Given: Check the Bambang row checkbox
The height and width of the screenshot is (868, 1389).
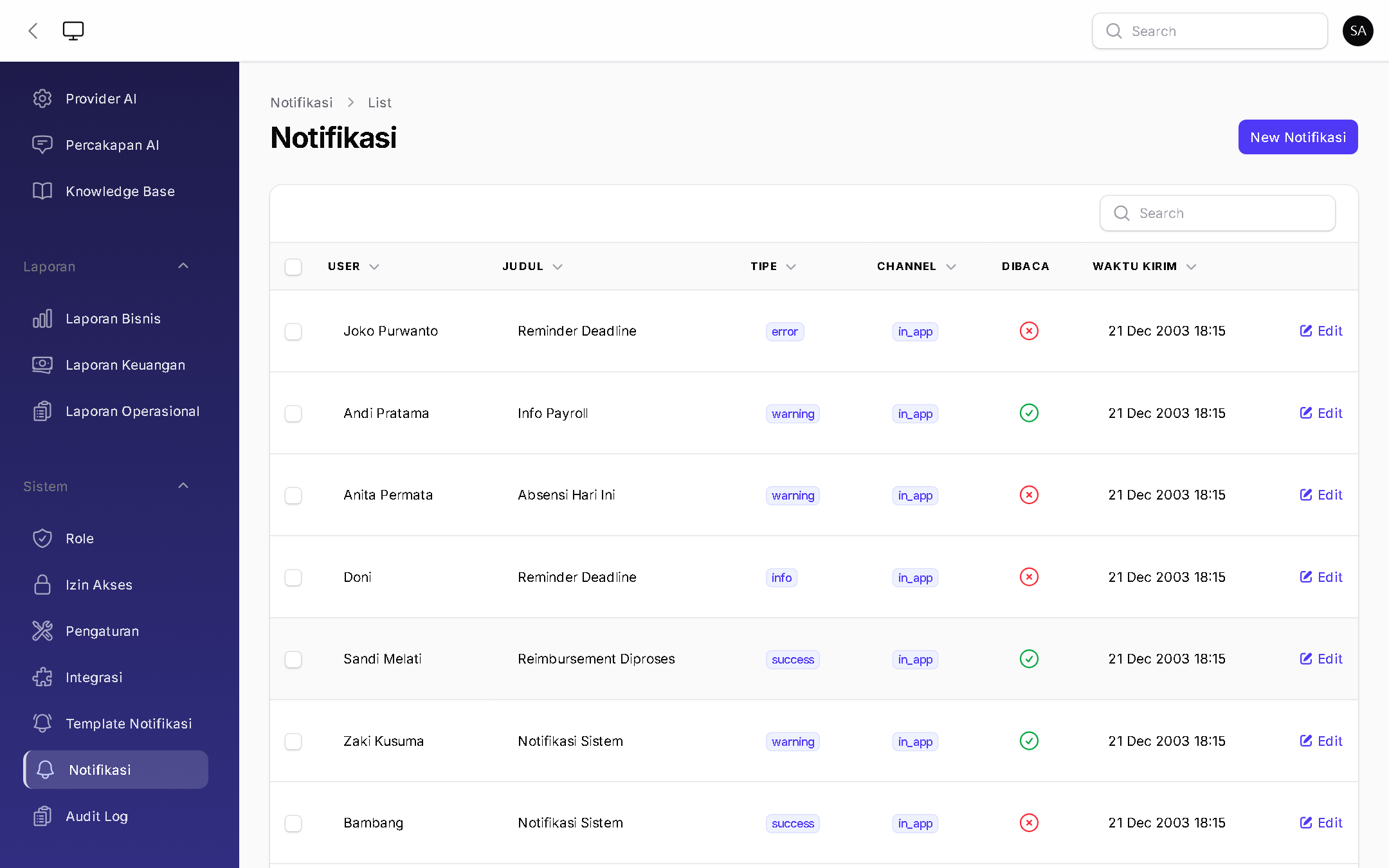Looking at the screenshot, I should [293, 824].
